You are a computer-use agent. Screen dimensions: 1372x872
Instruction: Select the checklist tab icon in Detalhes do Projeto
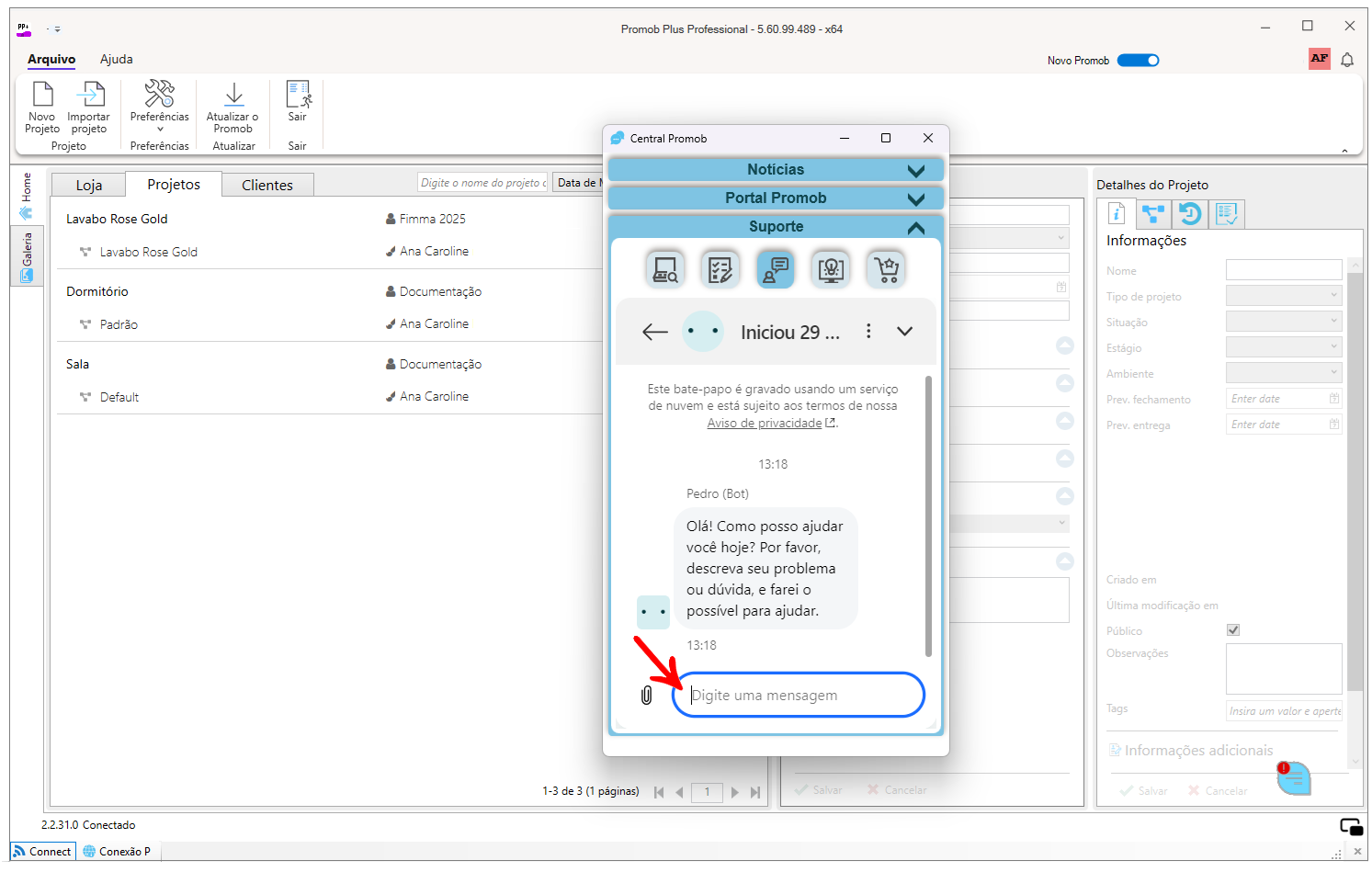[1227, 214]
